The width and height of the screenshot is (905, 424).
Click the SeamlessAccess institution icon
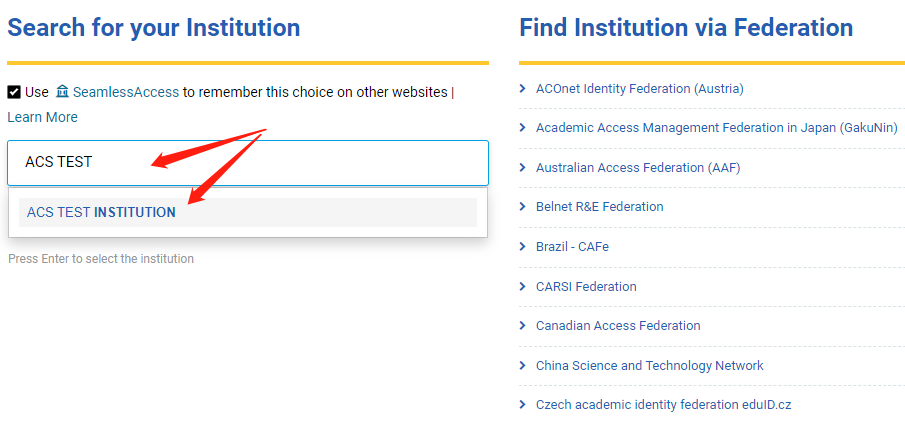(x=63, y=92)
